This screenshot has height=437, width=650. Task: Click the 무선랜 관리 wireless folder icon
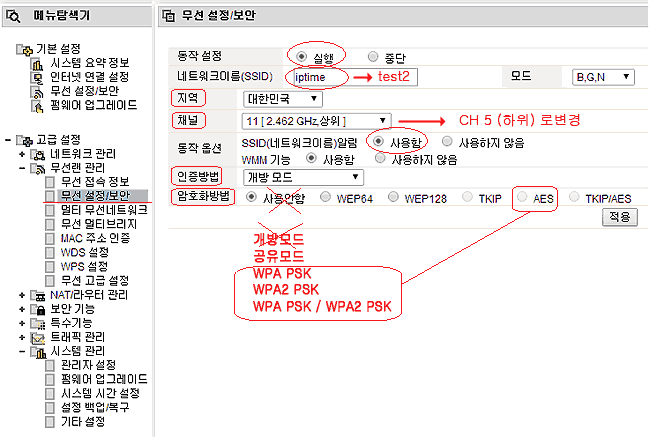click(38, 169)
